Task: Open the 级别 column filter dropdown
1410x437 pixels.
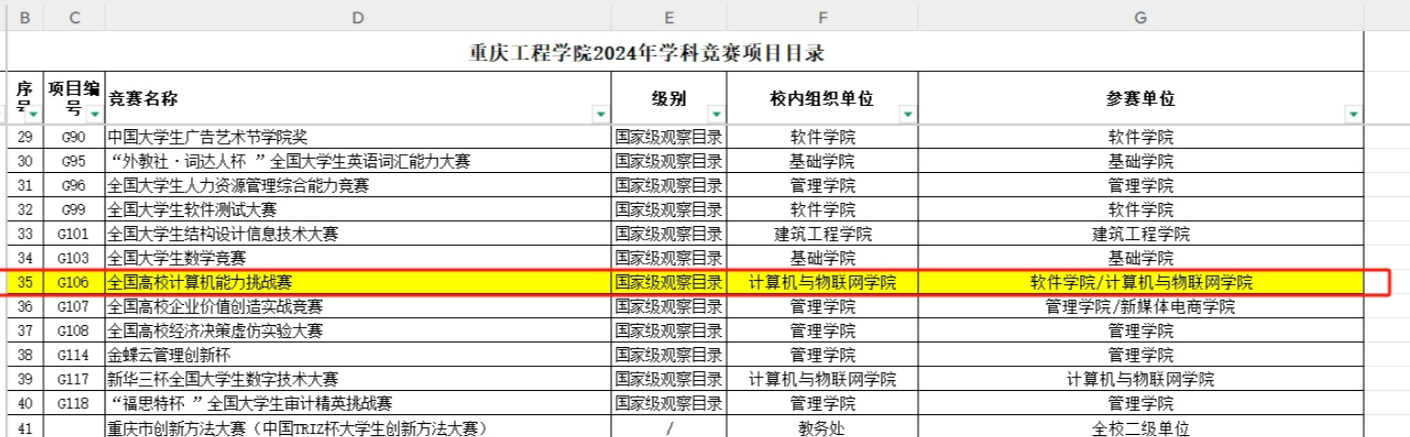Action: pos(715,116)
